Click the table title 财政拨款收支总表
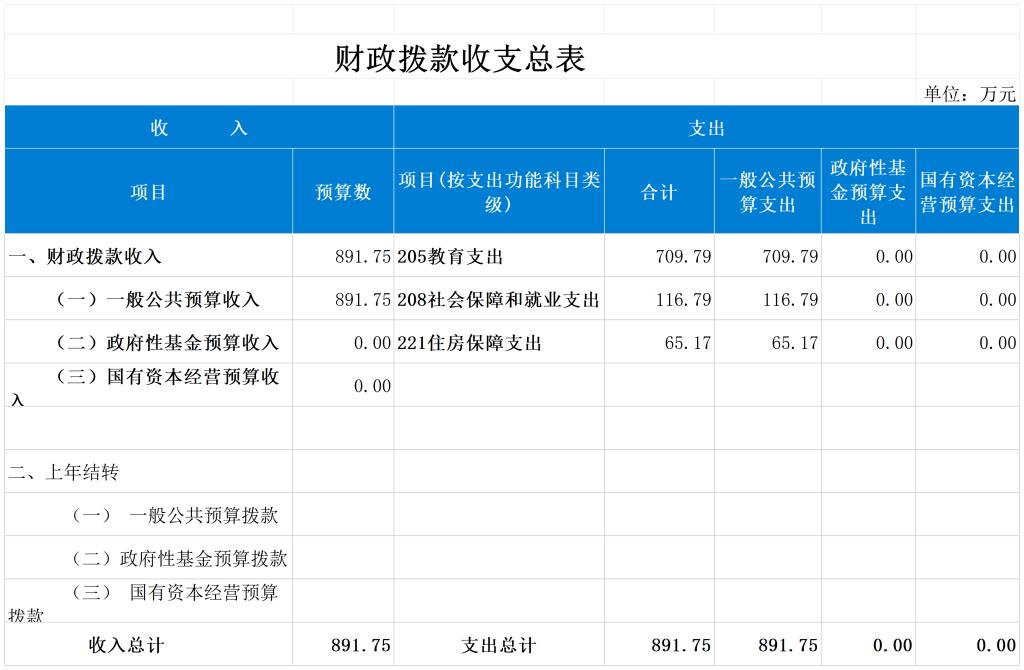 click(459, 59)
